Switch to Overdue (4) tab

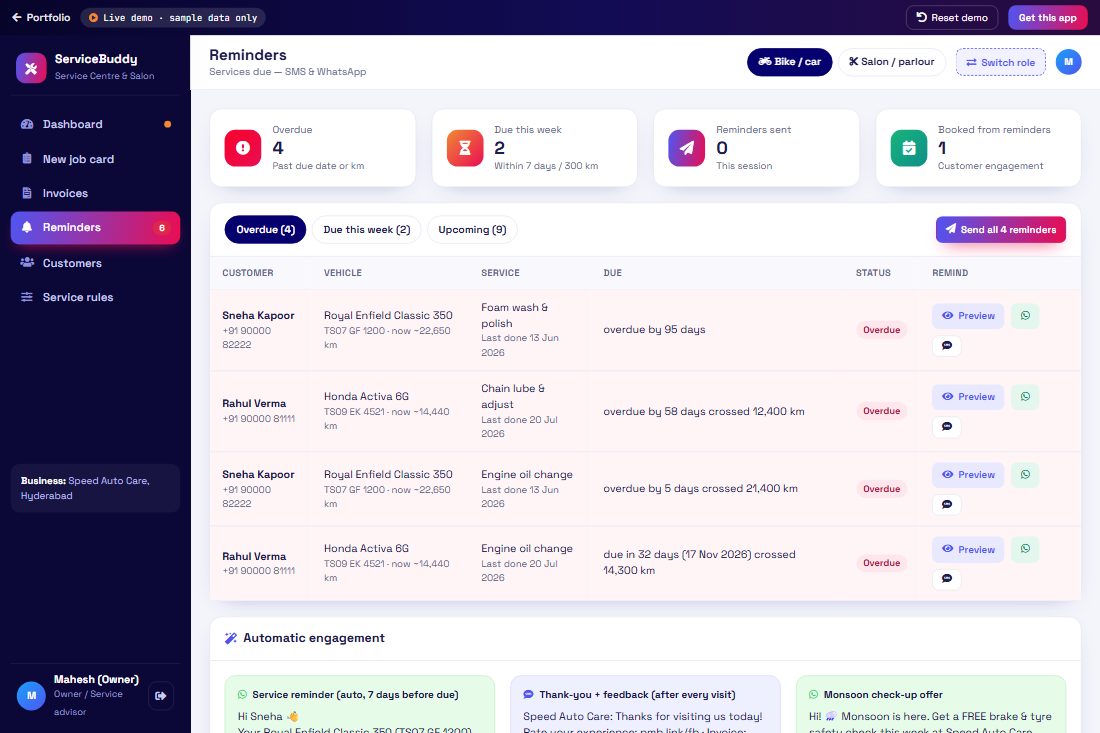coord(265,230)
